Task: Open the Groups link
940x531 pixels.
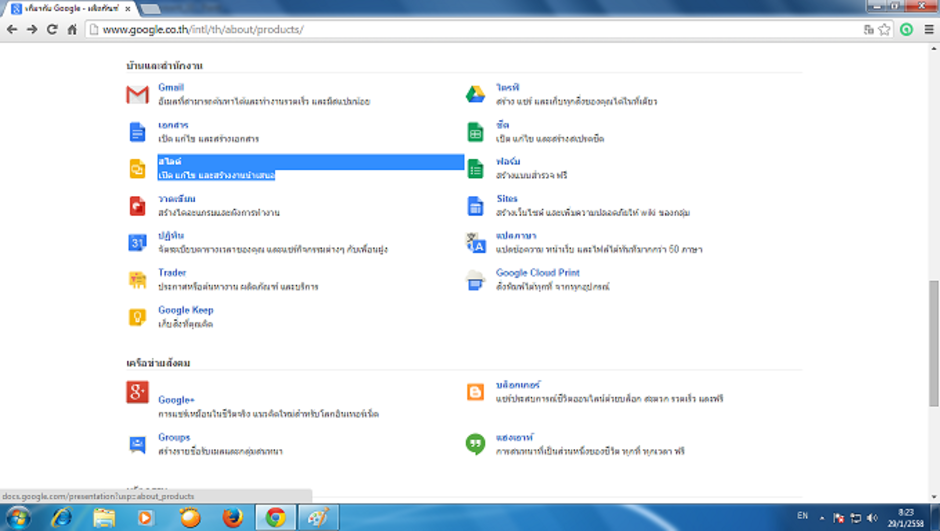Action: coord(174,438)
